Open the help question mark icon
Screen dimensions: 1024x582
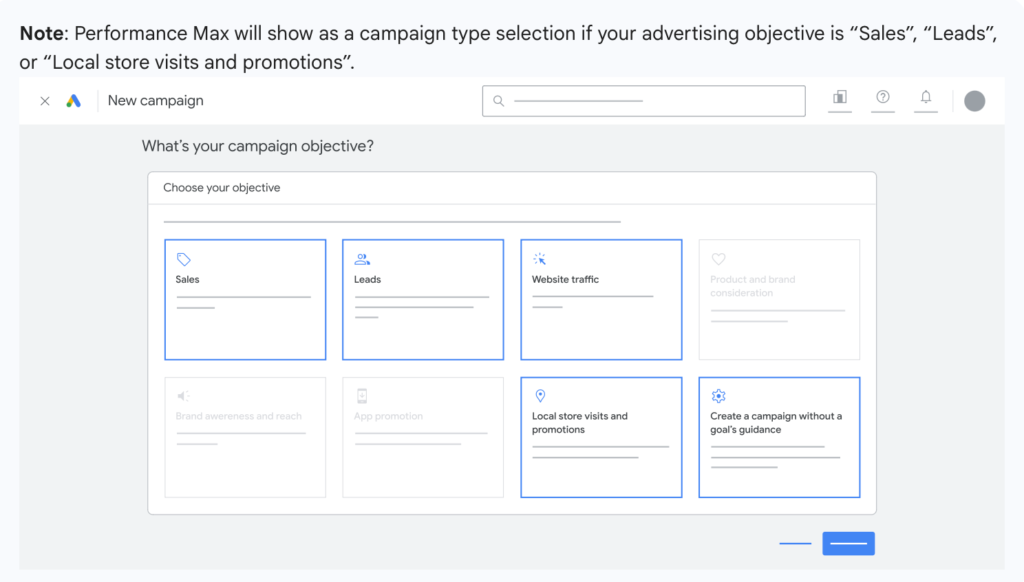[x=883, y=97]
